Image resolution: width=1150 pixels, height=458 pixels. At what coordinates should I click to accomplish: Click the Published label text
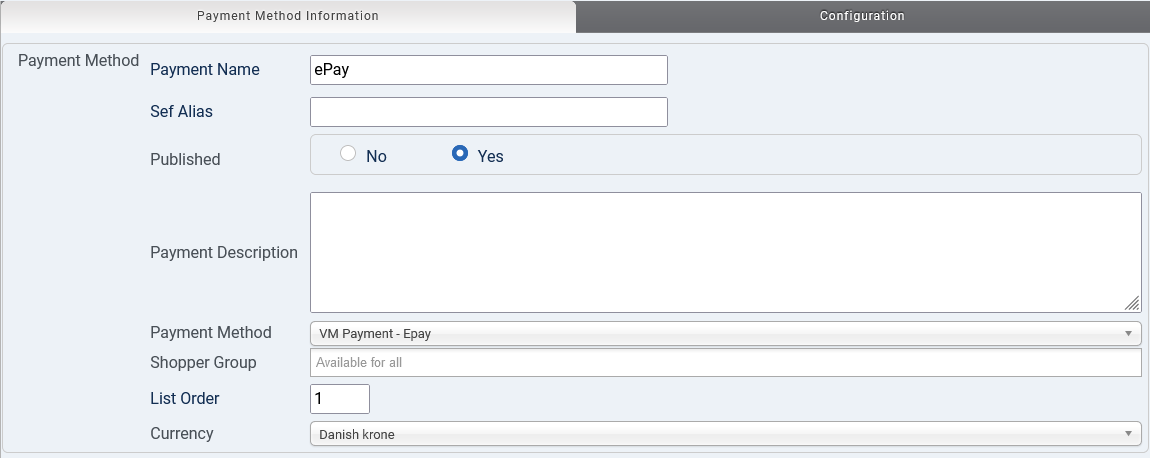coord(185,159)
